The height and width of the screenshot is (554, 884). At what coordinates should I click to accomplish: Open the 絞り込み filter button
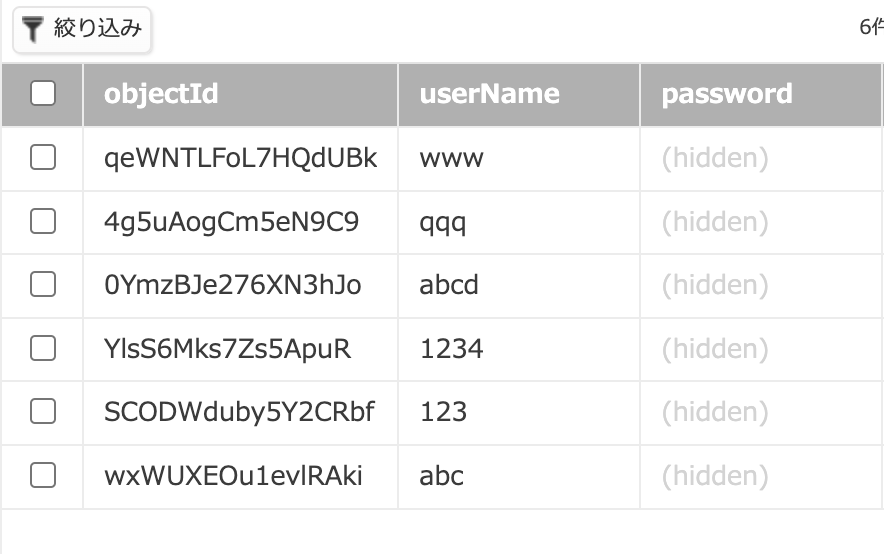coord(82,31)
